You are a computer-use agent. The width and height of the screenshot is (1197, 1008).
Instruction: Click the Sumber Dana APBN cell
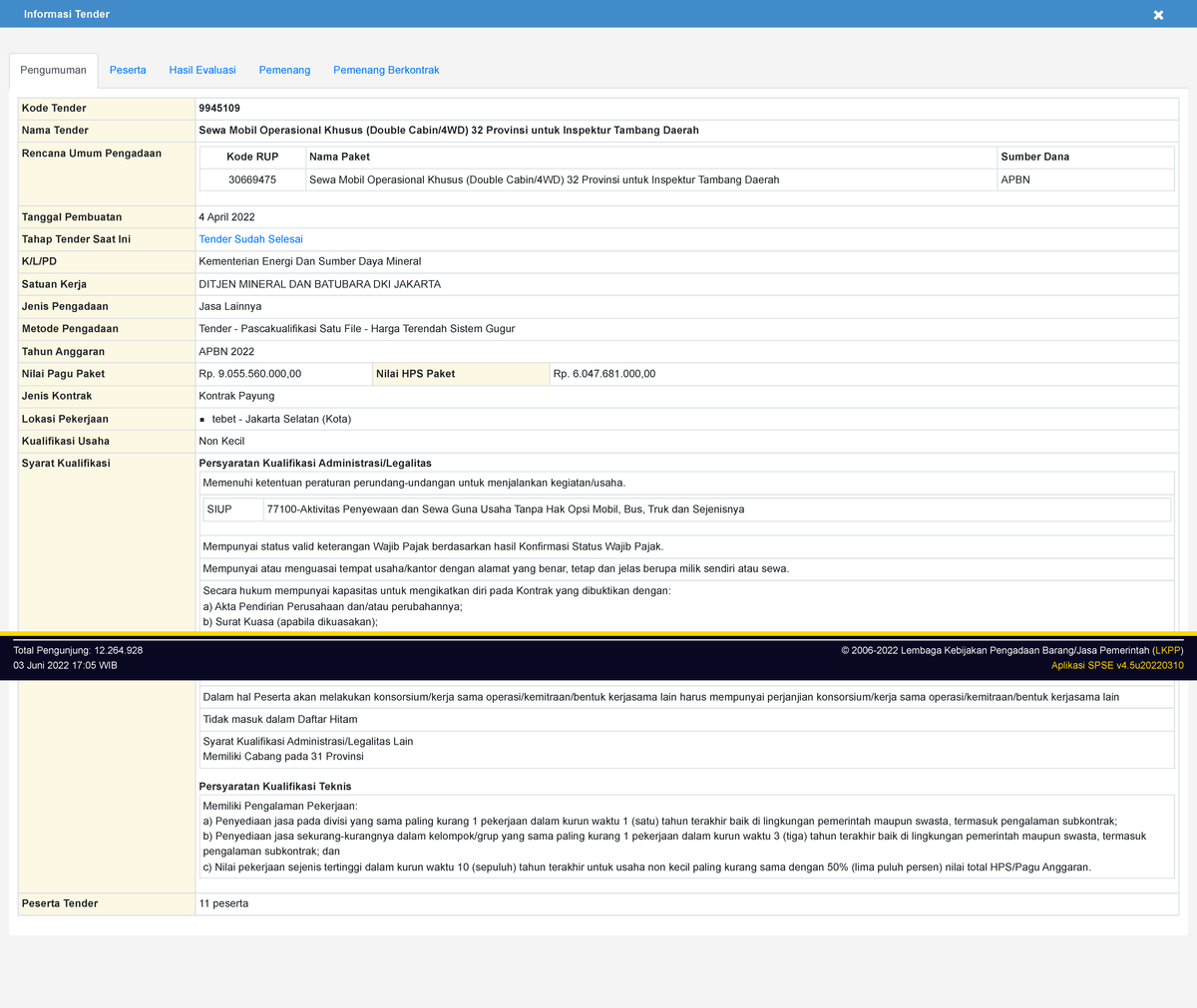pos(1011,179)
